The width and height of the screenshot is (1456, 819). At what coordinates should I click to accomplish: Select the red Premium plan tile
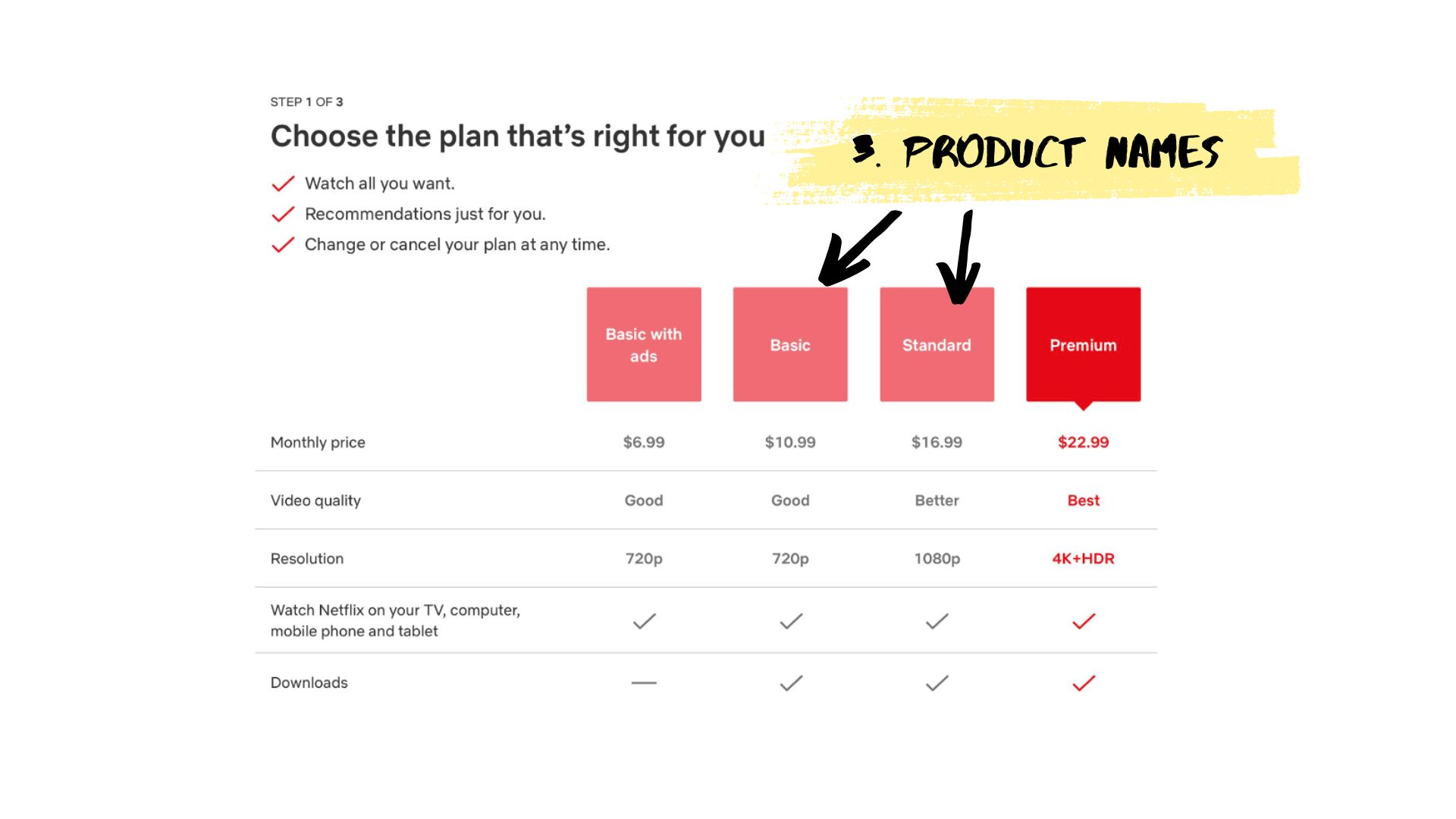coord(1083,346)
